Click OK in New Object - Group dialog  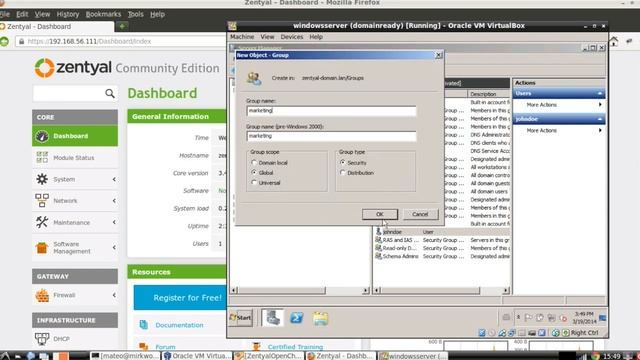380,214
